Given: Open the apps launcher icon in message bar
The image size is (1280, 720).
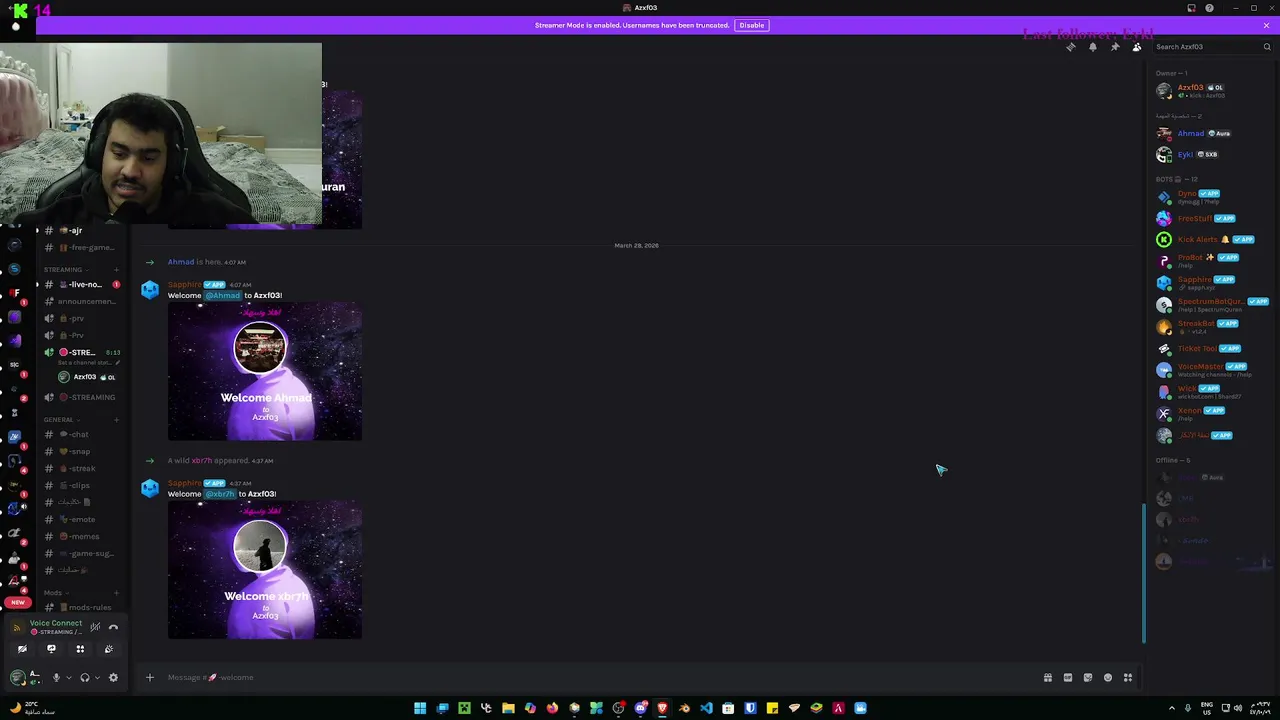Looking at the screenshot, I should [1128, 678].
